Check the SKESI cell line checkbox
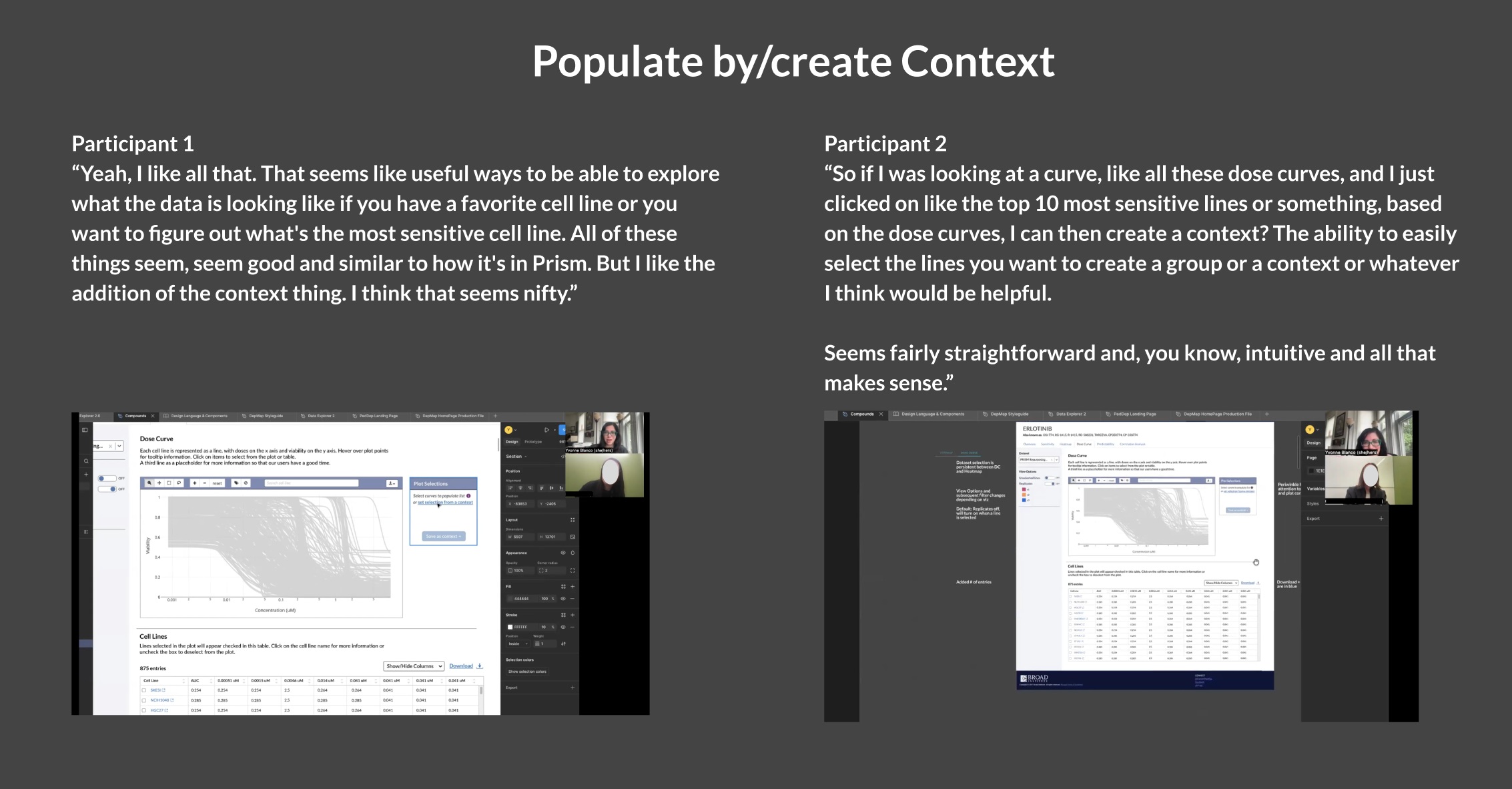Viewport: 1512px width, 789px height. point(144,690)
